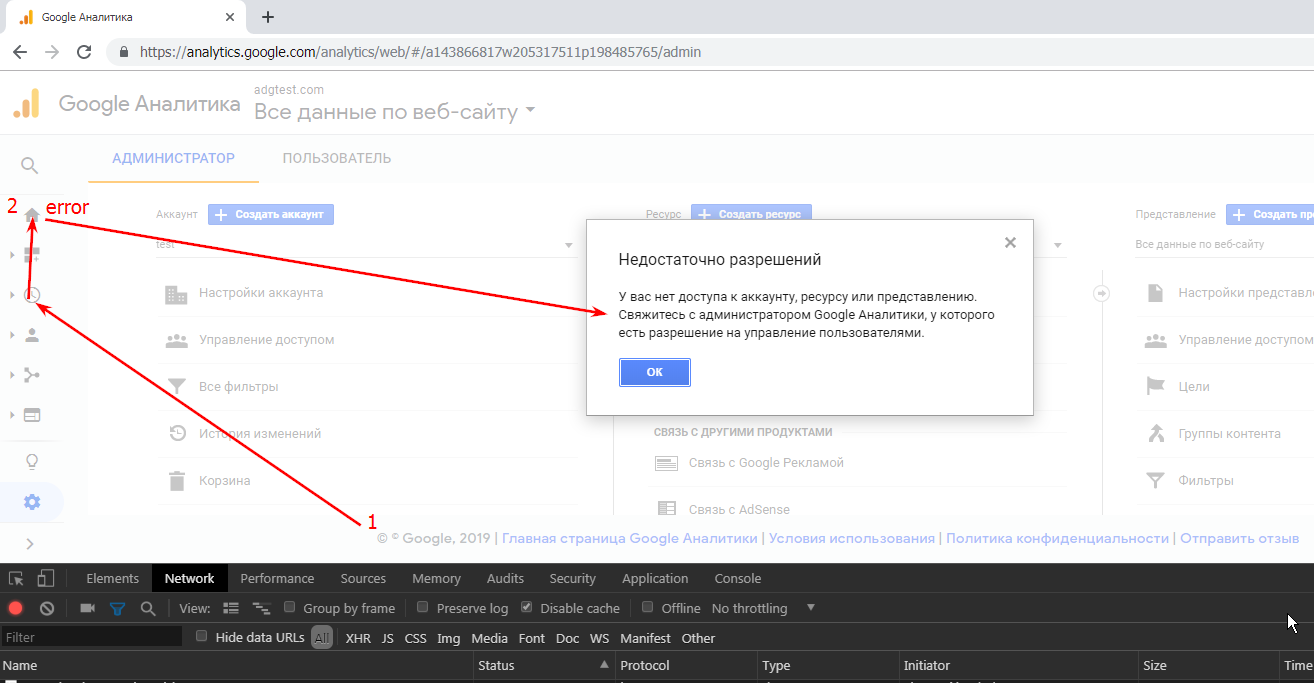Switch to the ПОЛЬЗОВАТЕЛЬ tab
The image size is (1314, 683).
coord(335,158)
